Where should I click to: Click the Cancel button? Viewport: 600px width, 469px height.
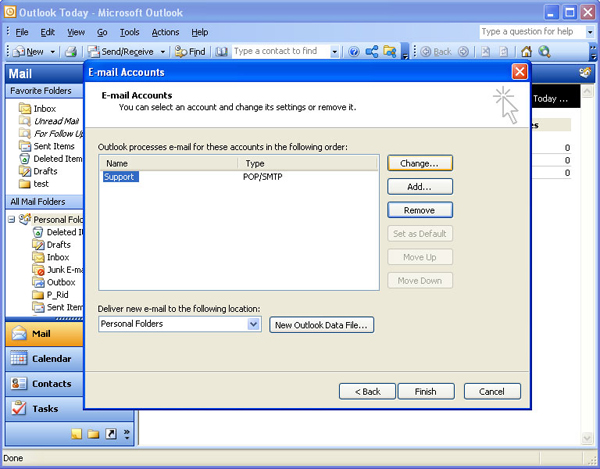(x=492, y=391)
